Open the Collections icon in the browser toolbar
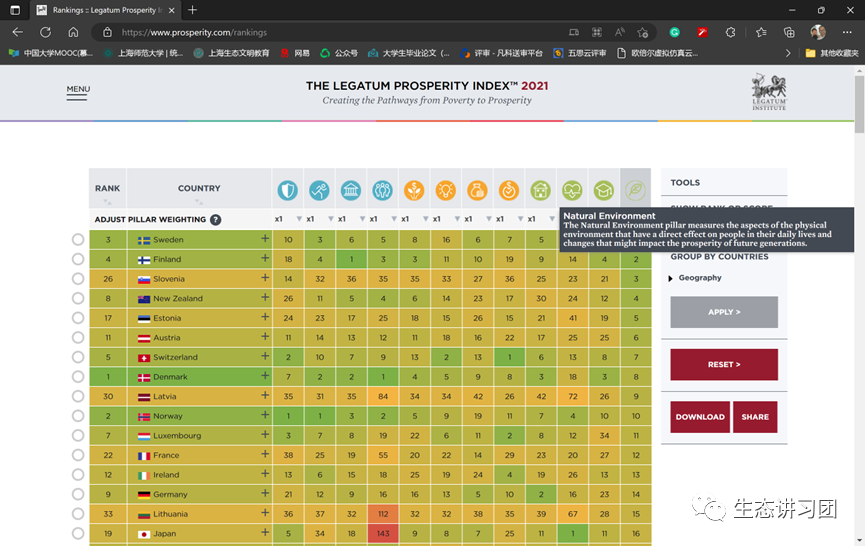 click(x=789, y=33)
